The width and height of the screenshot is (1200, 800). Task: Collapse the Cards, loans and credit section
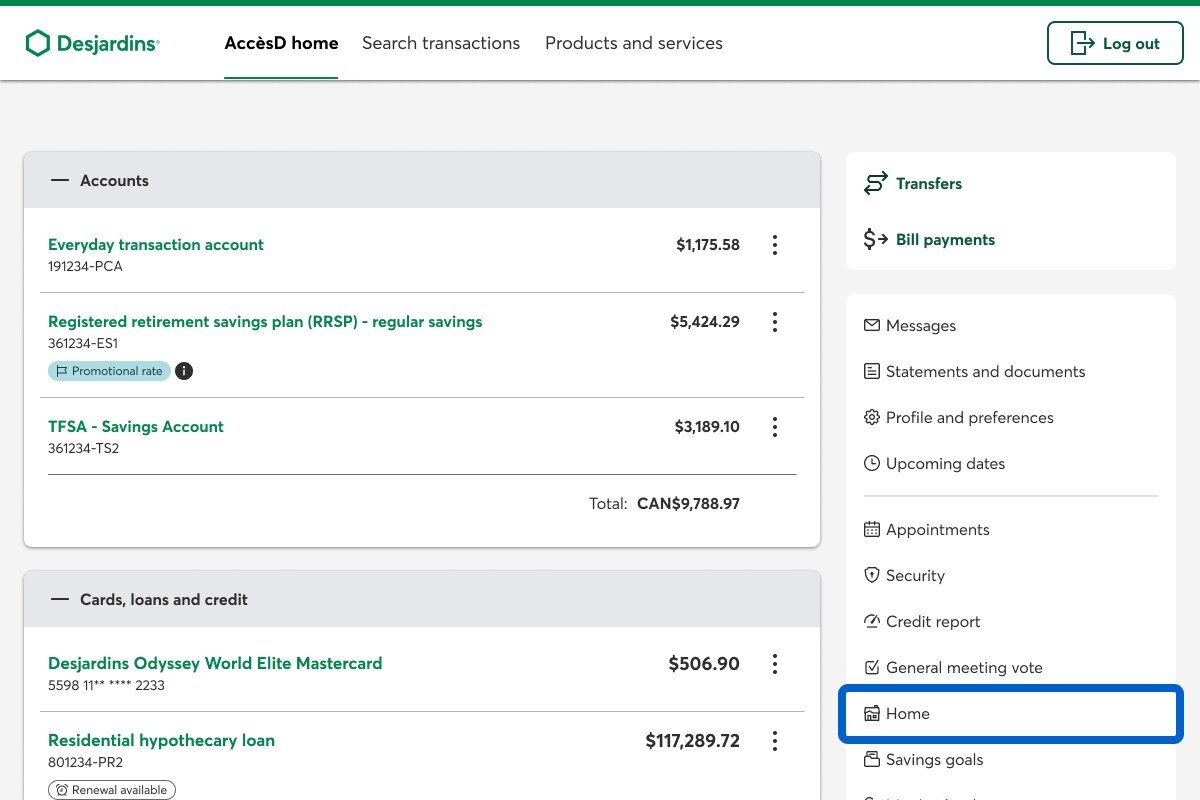pos(60,600)
